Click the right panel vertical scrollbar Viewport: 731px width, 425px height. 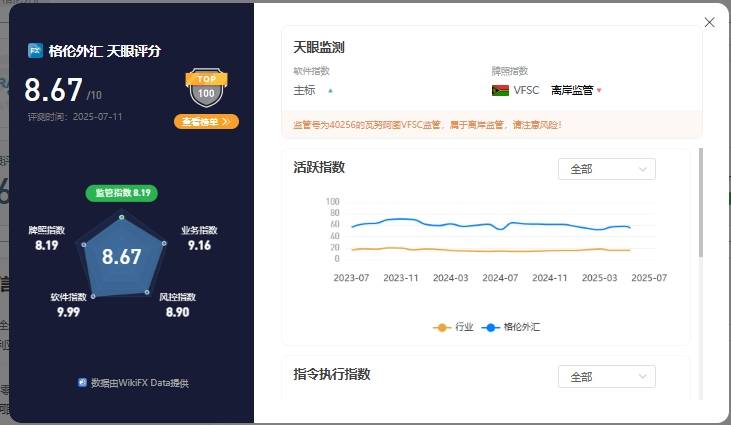(x=700, y=202)
